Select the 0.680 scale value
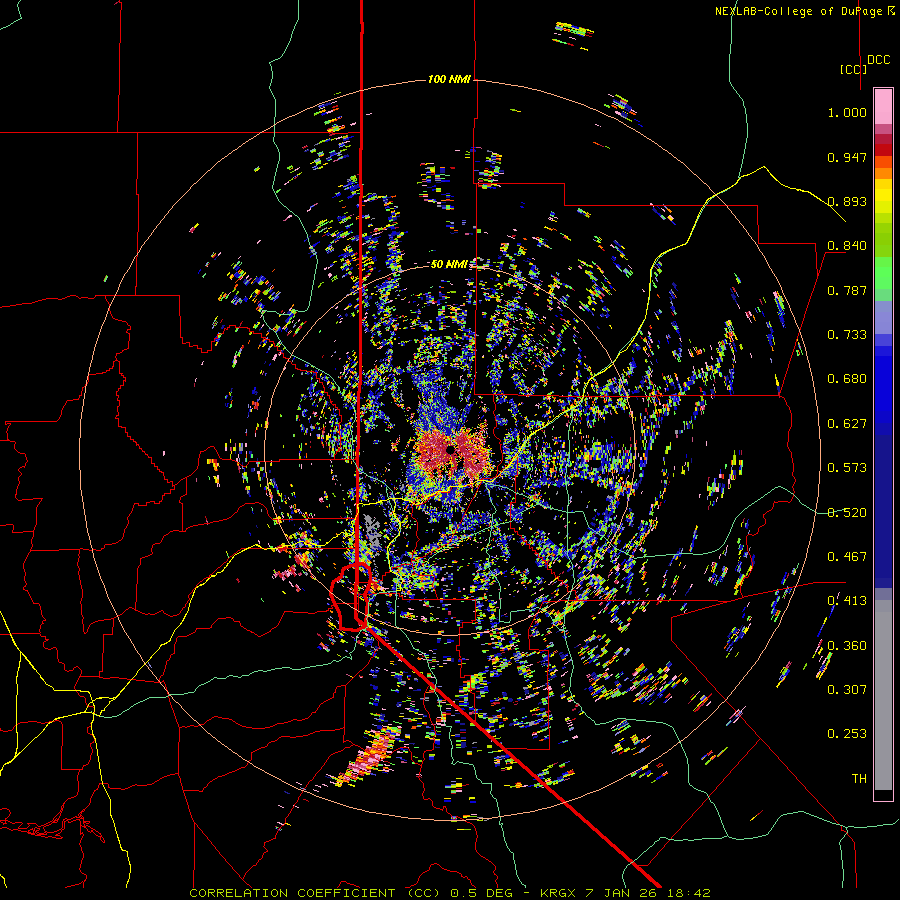900x900 pixels. [x=847, y=379]
